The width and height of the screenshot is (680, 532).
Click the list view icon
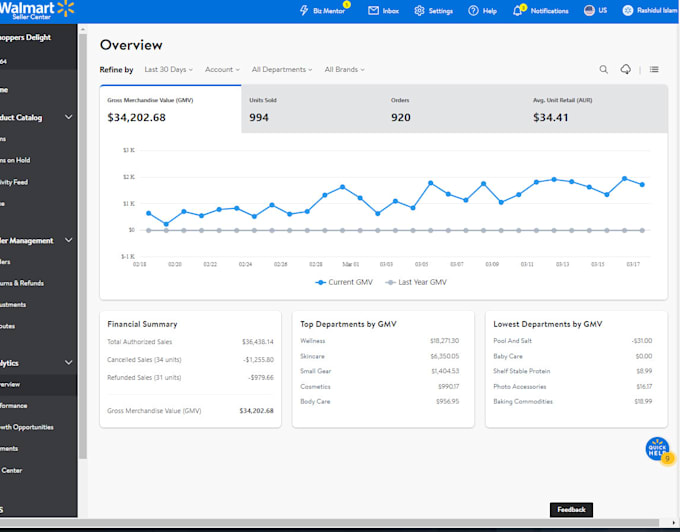(x=654, y=69)
